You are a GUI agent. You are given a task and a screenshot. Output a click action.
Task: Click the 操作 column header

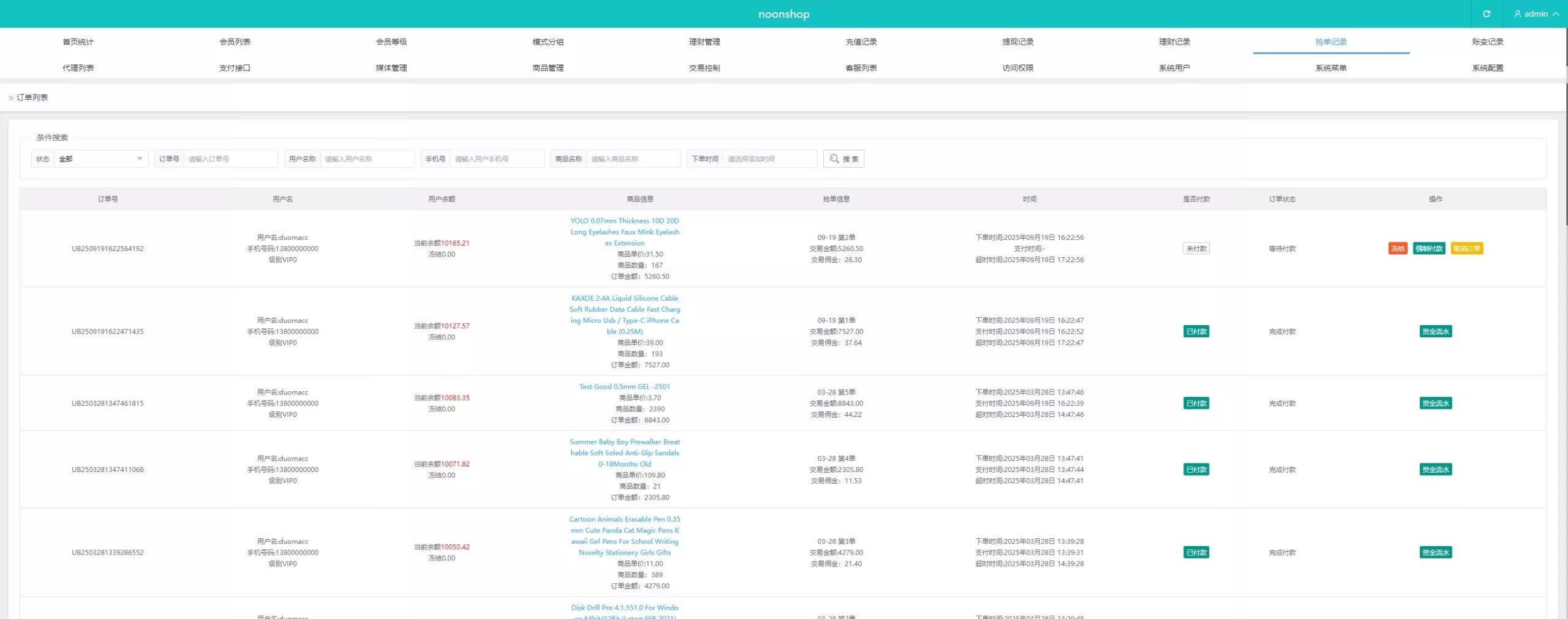1436,199
